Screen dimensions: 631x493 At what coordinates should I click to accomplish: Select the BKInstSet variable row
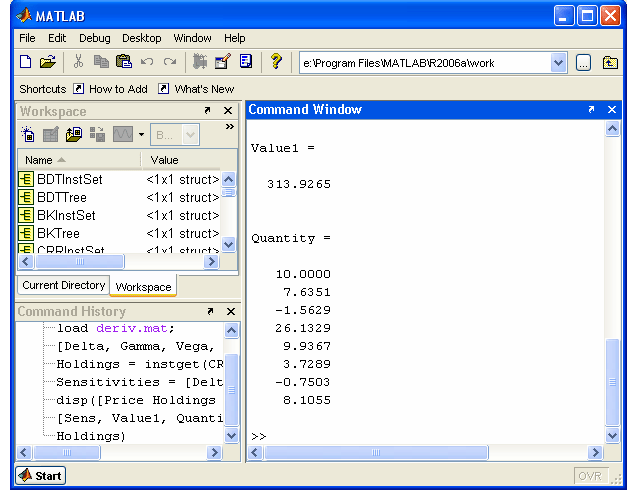click(x=119, y=216)
